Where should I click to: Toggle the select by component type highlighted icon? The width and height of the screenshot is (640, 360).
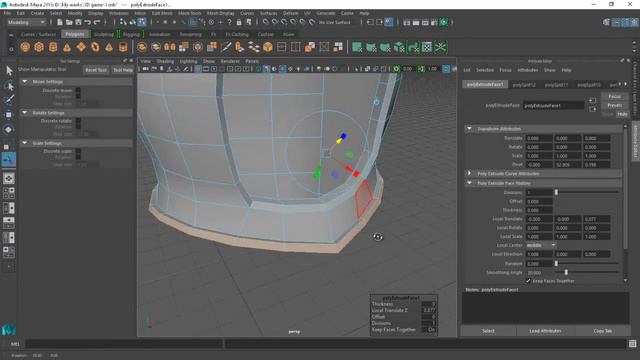142,22
